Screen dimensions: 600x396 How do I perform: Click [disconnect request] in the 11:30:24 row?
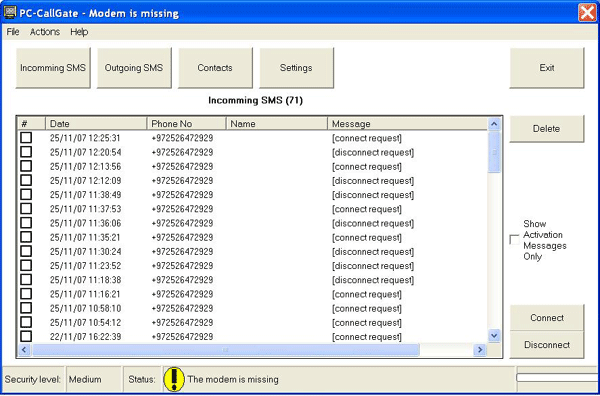[x=373, y=252]
